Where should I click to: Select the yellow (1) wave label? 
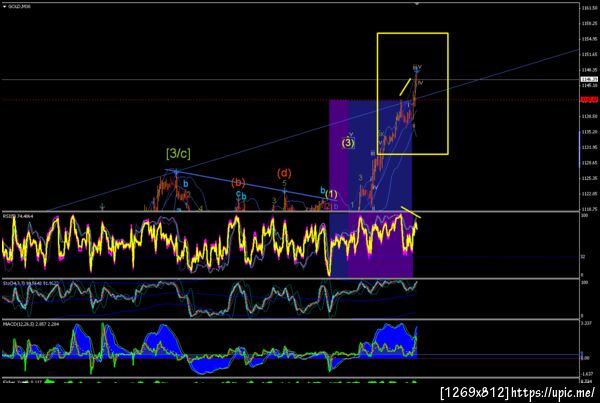point(331,194)
